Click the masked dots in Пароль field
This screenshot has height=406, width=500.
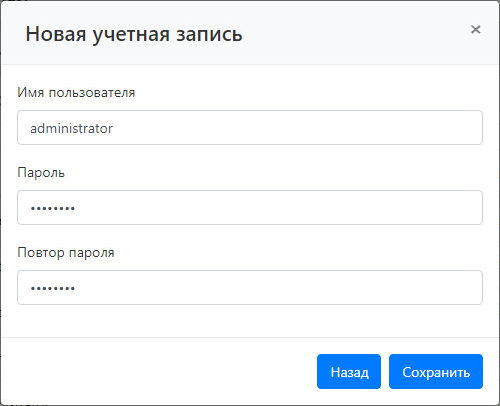click(53, 208)
